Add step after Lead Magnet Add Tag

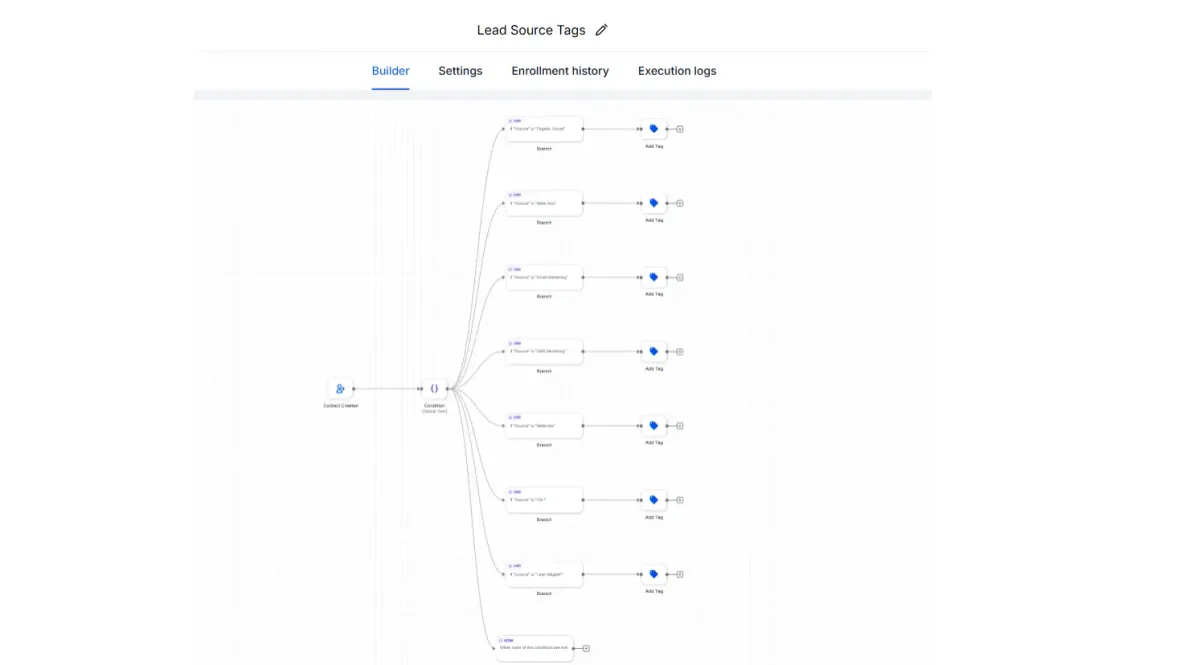pyautogui.click(x=680, y=574)
